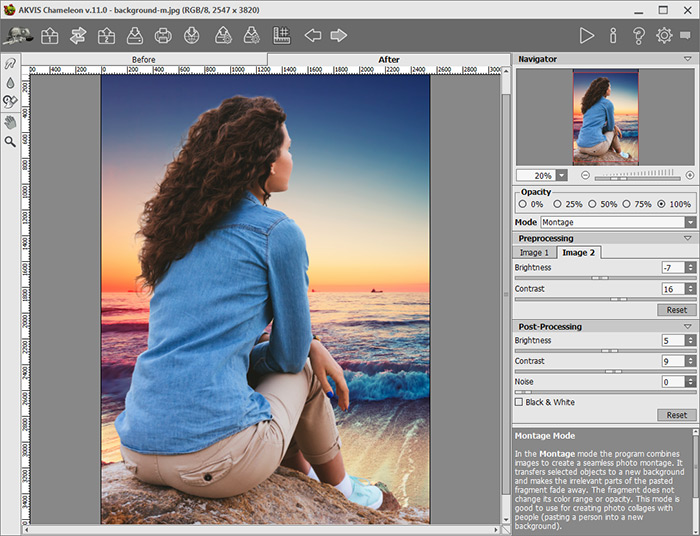Click the Navigator zoom slider

638,178
